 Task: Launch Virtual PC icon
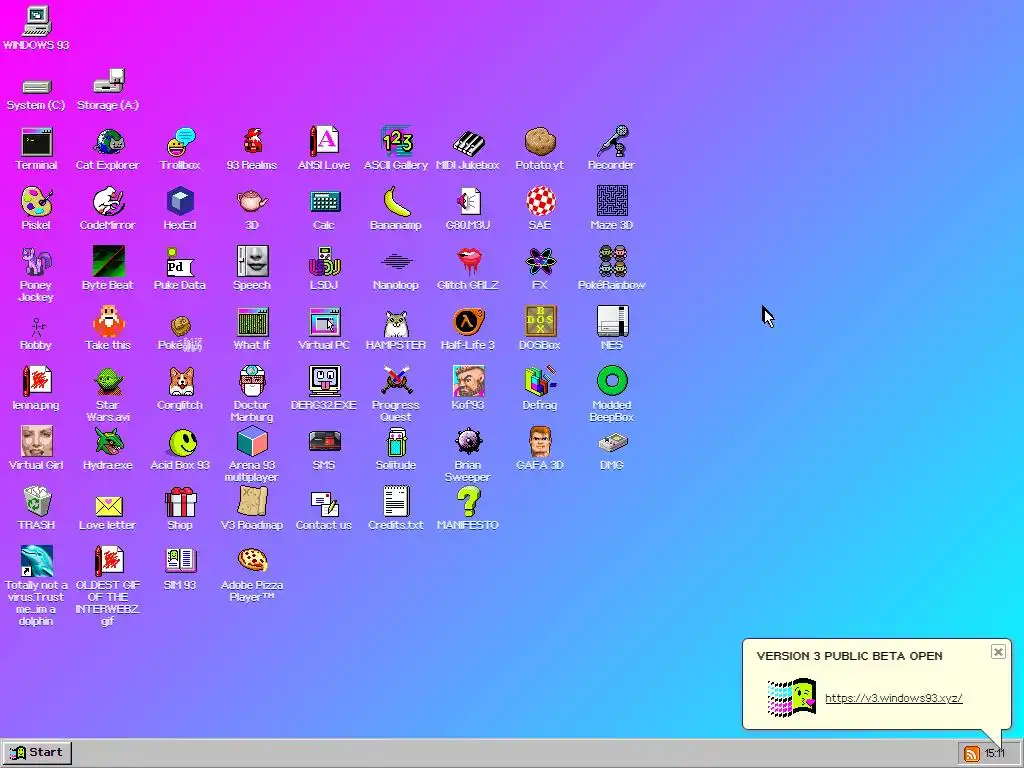(x=324, y=321)
